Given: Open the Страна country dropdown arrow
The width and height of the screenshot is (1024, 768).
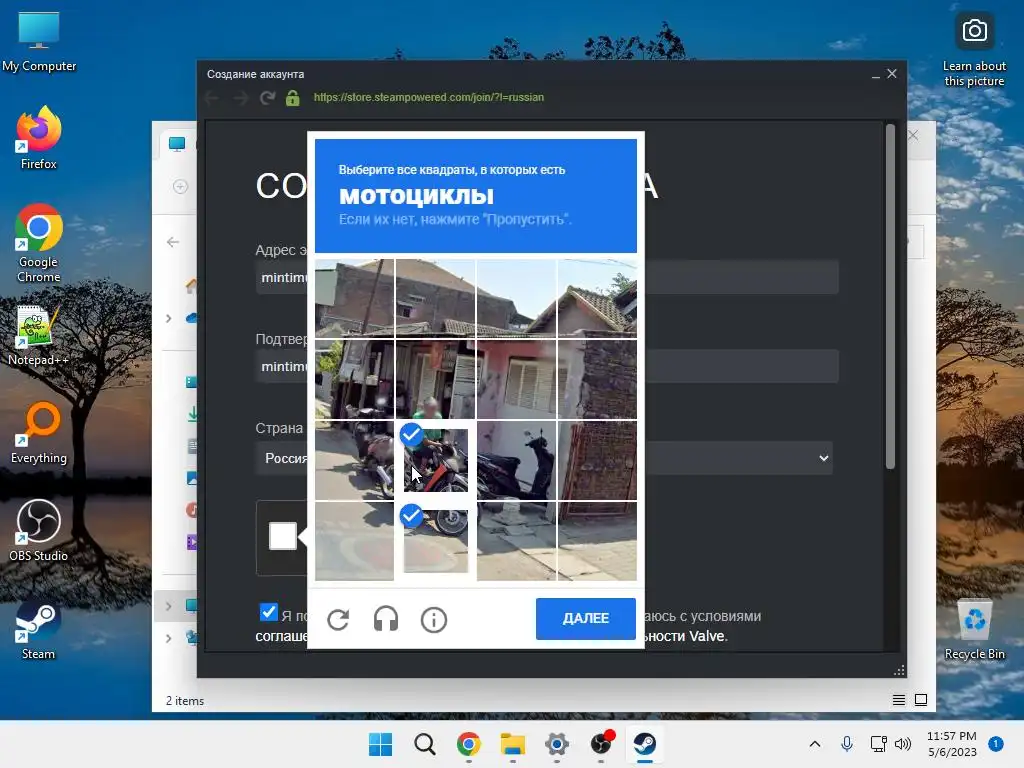Looking at the screenshot, I should [x=824, y=458].
